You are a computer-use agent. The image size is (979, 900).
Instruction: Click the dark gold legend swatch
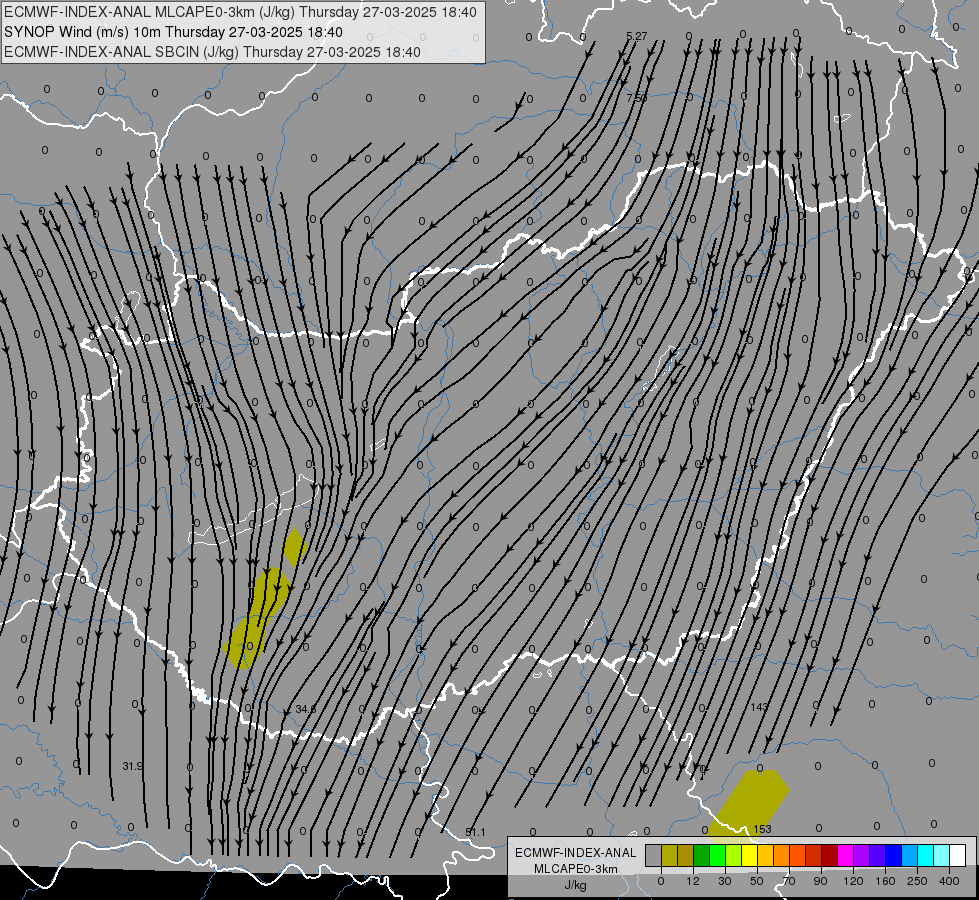pos(686,855)
